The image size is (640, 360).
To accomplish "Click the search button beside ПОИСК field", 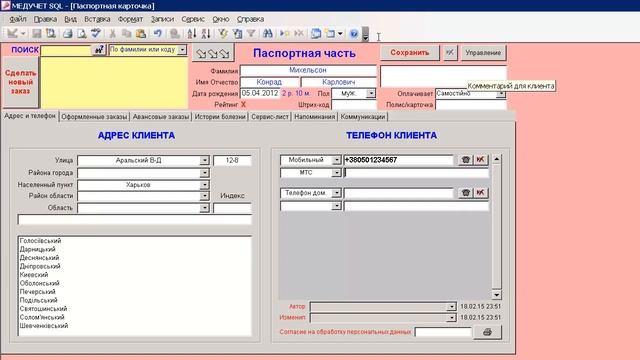I will click(x=99, y=50).
